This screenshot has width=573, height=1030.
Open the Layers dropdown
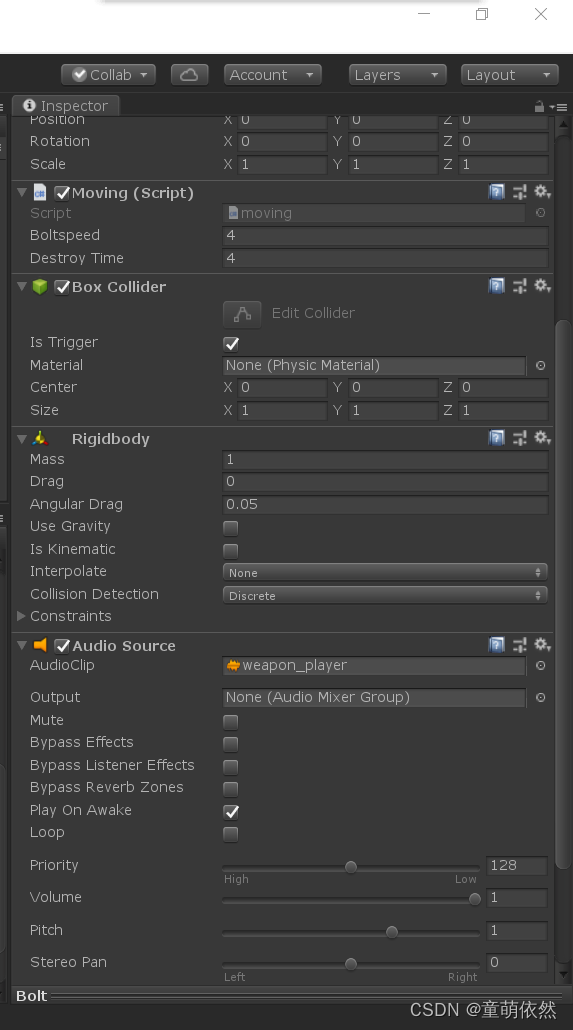click(398, 75)
